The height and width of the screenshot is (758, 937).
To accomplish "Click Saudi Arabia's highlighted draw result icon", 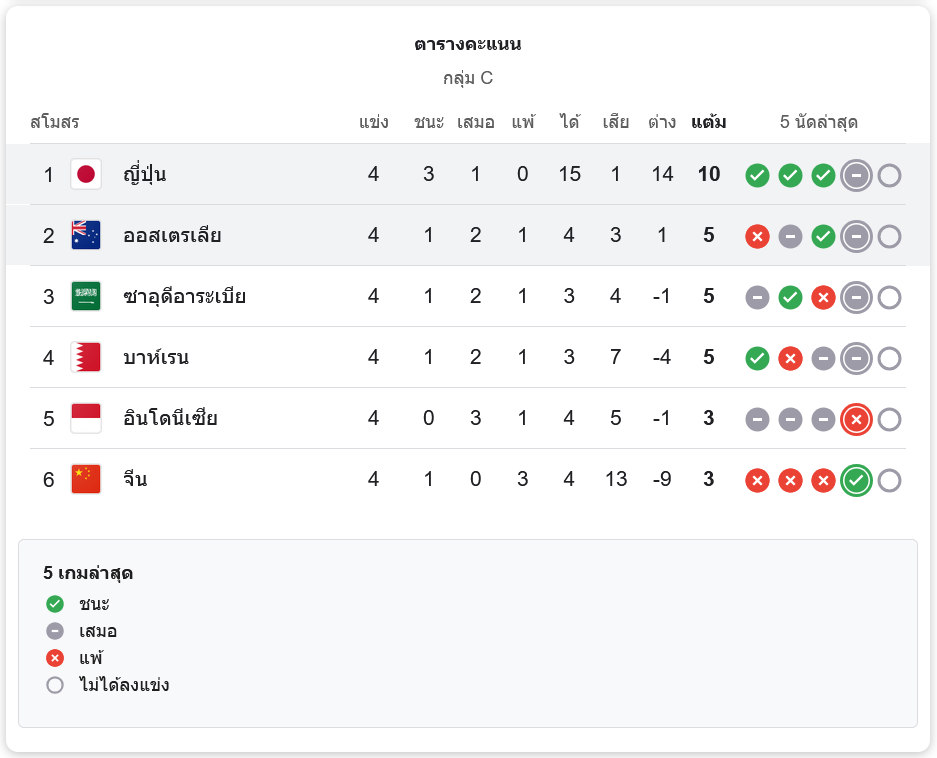I will click(x=856, y=298).
